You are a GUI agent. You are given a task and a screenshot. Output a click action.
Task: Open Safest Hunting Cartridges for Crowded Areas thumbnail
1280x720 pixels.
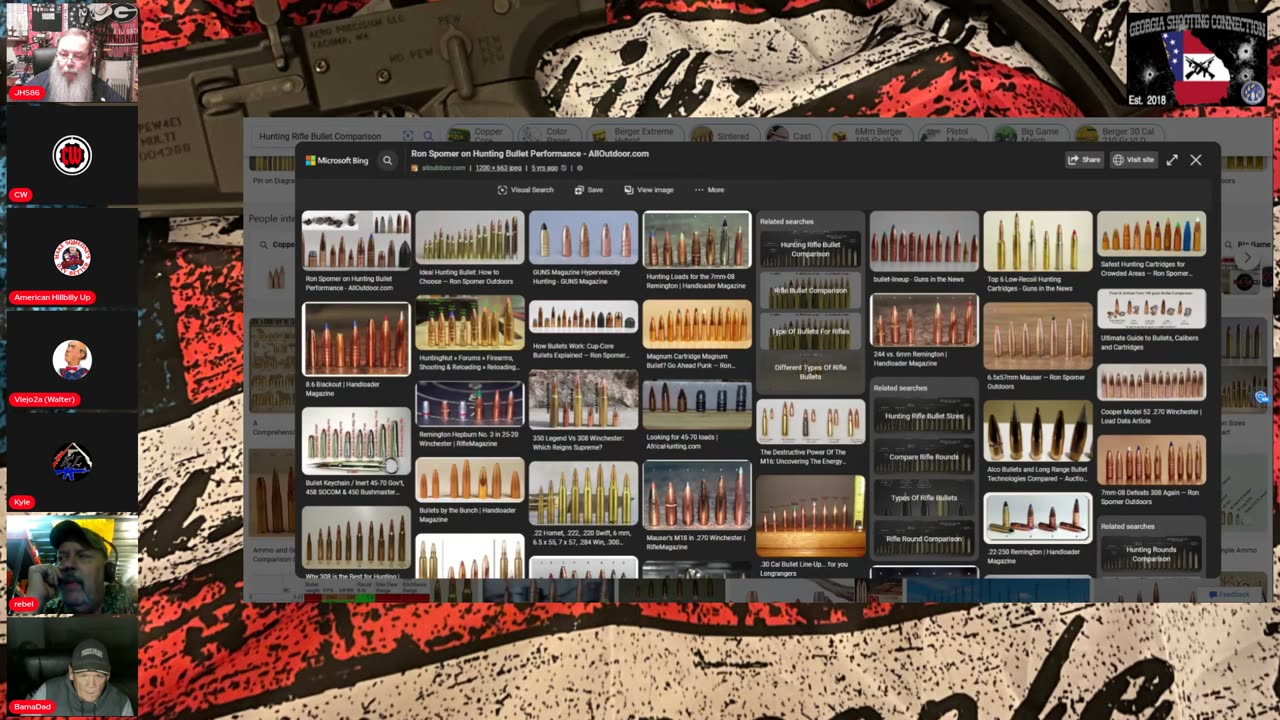point(1152,233)
